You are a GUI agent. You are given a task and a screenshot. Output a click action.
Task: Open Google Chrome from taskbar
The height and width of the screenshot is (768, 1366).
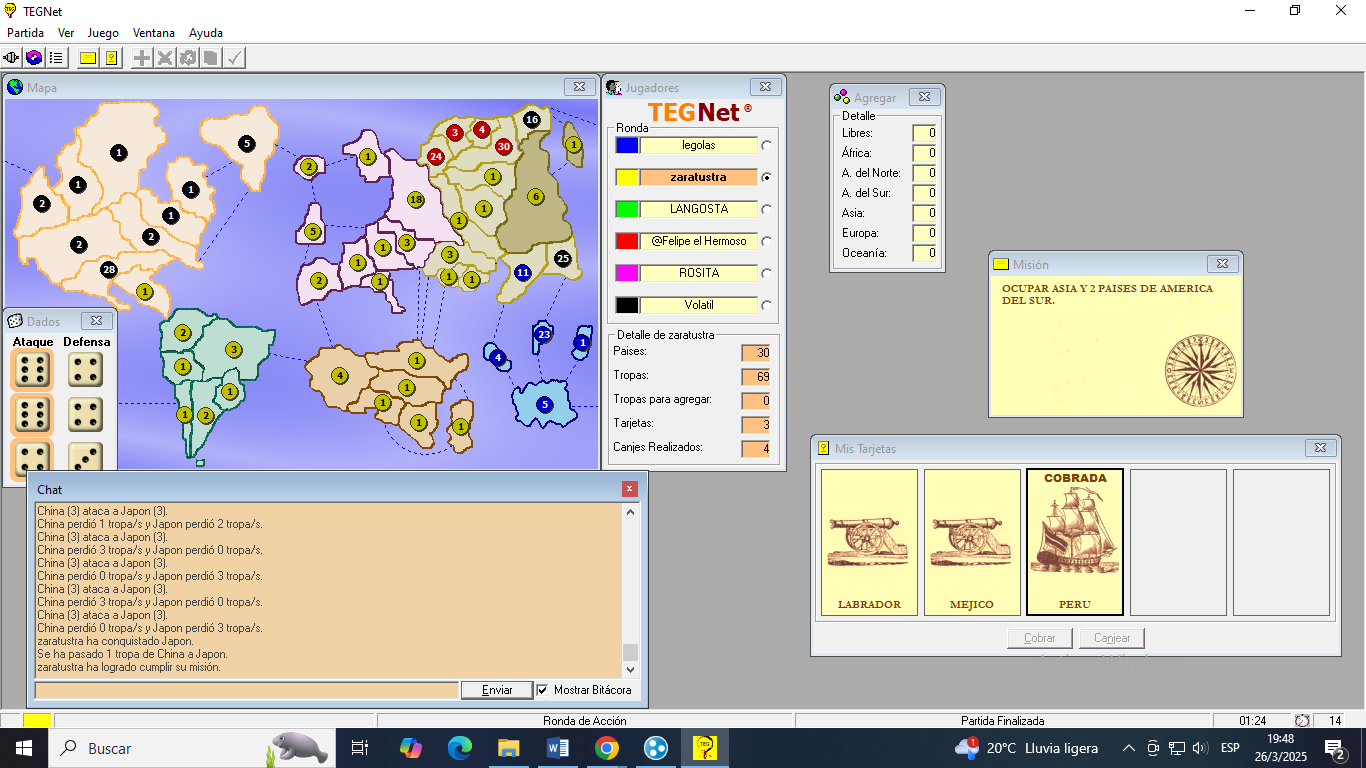click(x=606, y=747)
